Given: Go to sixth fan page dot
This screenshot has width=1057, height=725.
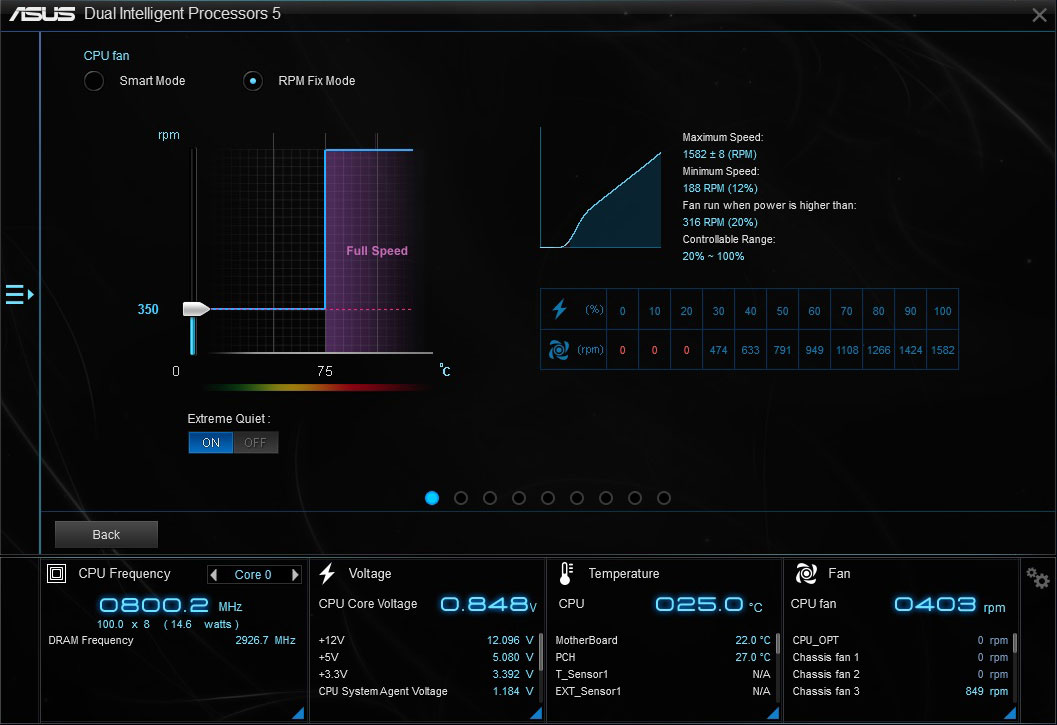Looking at the screenshot, I should 577,498.
